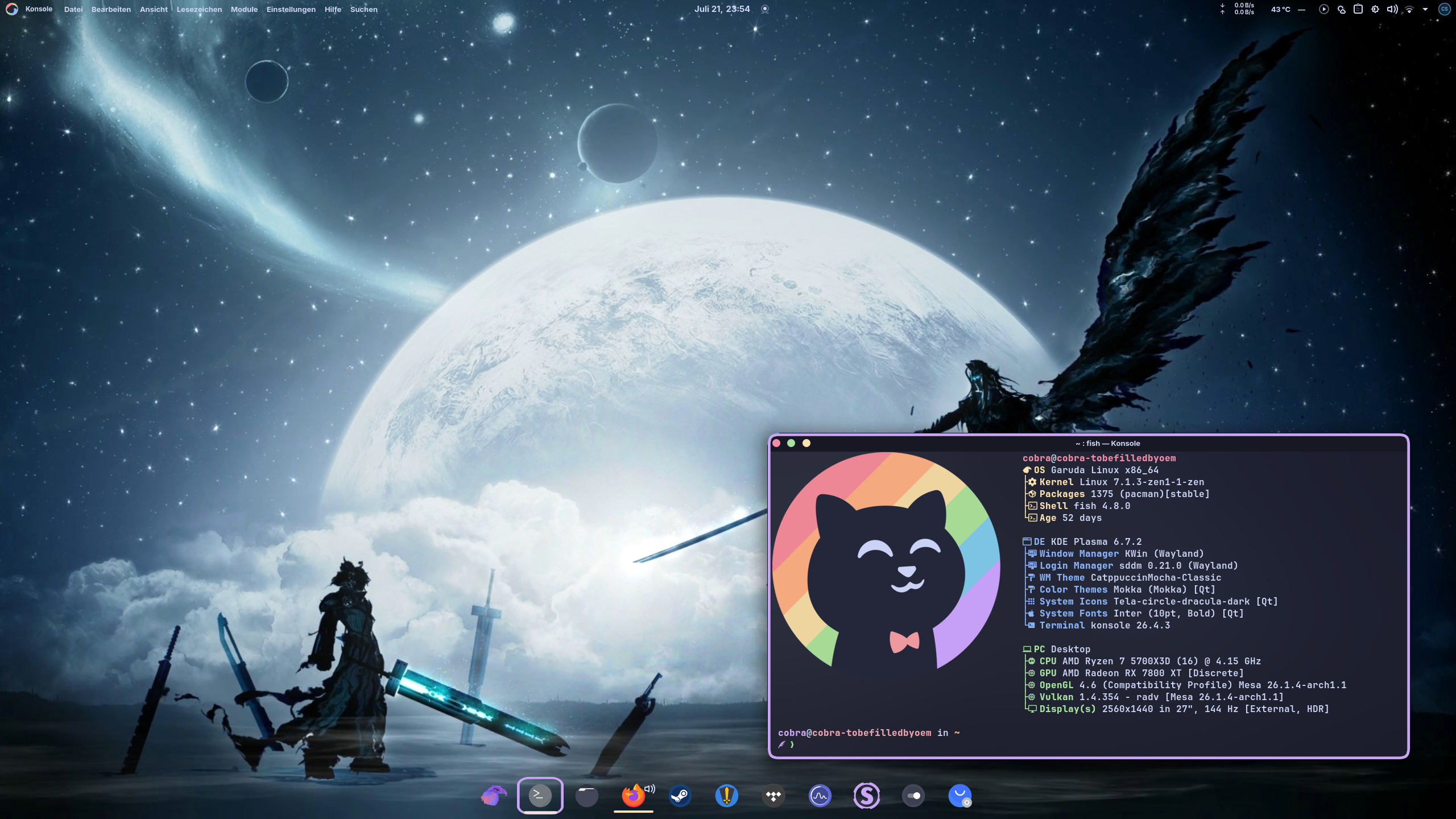Open the Wi-Fi network tray icon
Viewport: 1456px width, 819px height.
pyautogui.click(x=1409, y=9)
